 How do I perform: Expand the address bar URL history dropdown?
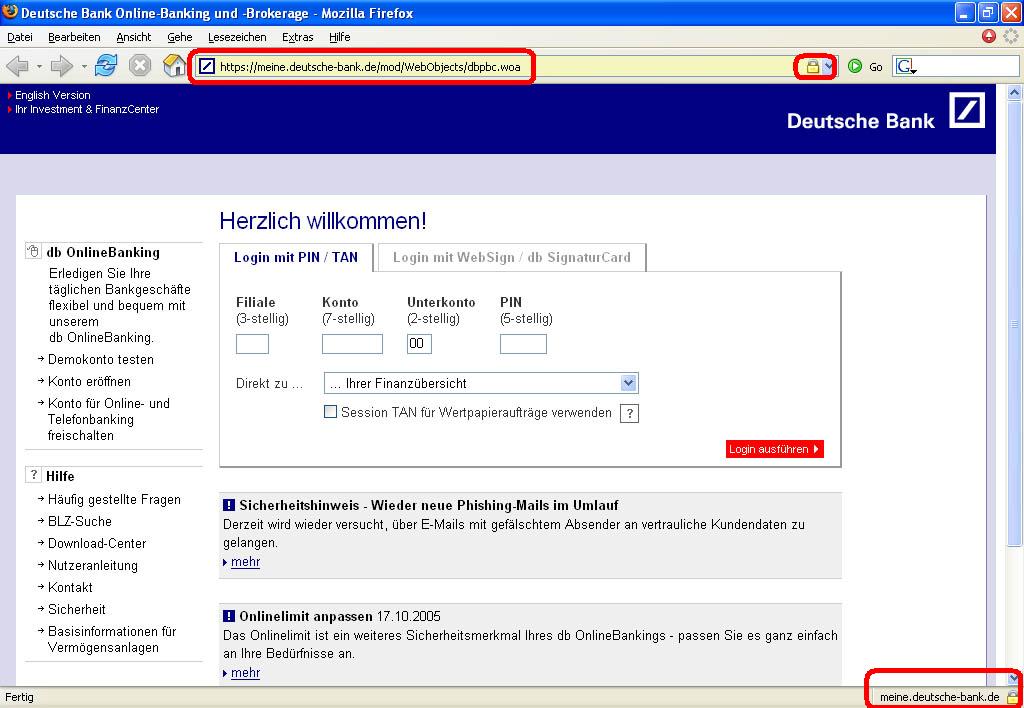[828, 67]
